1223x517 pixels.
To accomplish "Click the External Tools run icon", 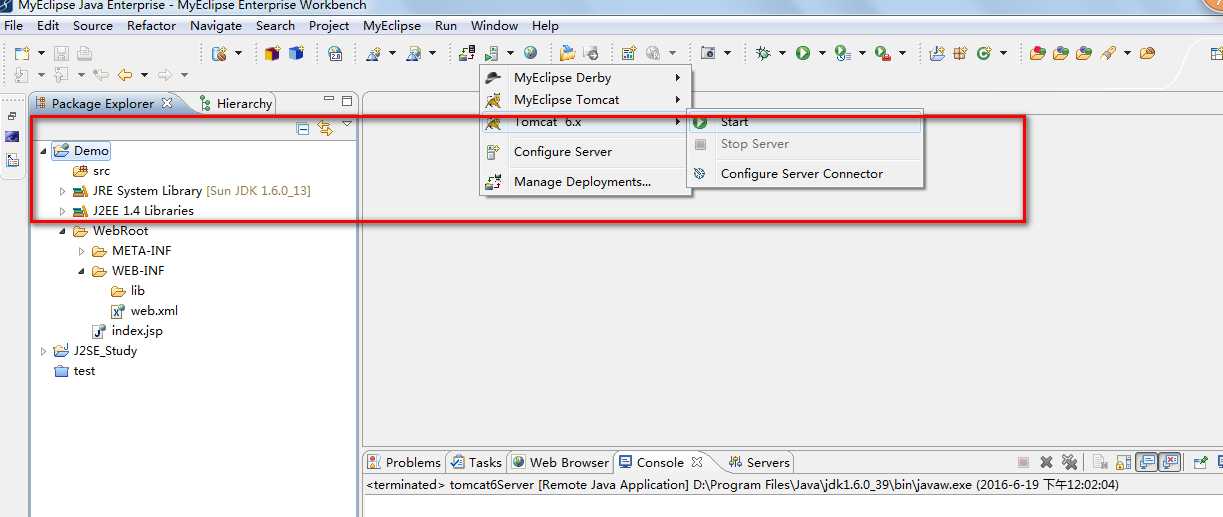I will 883,53.
